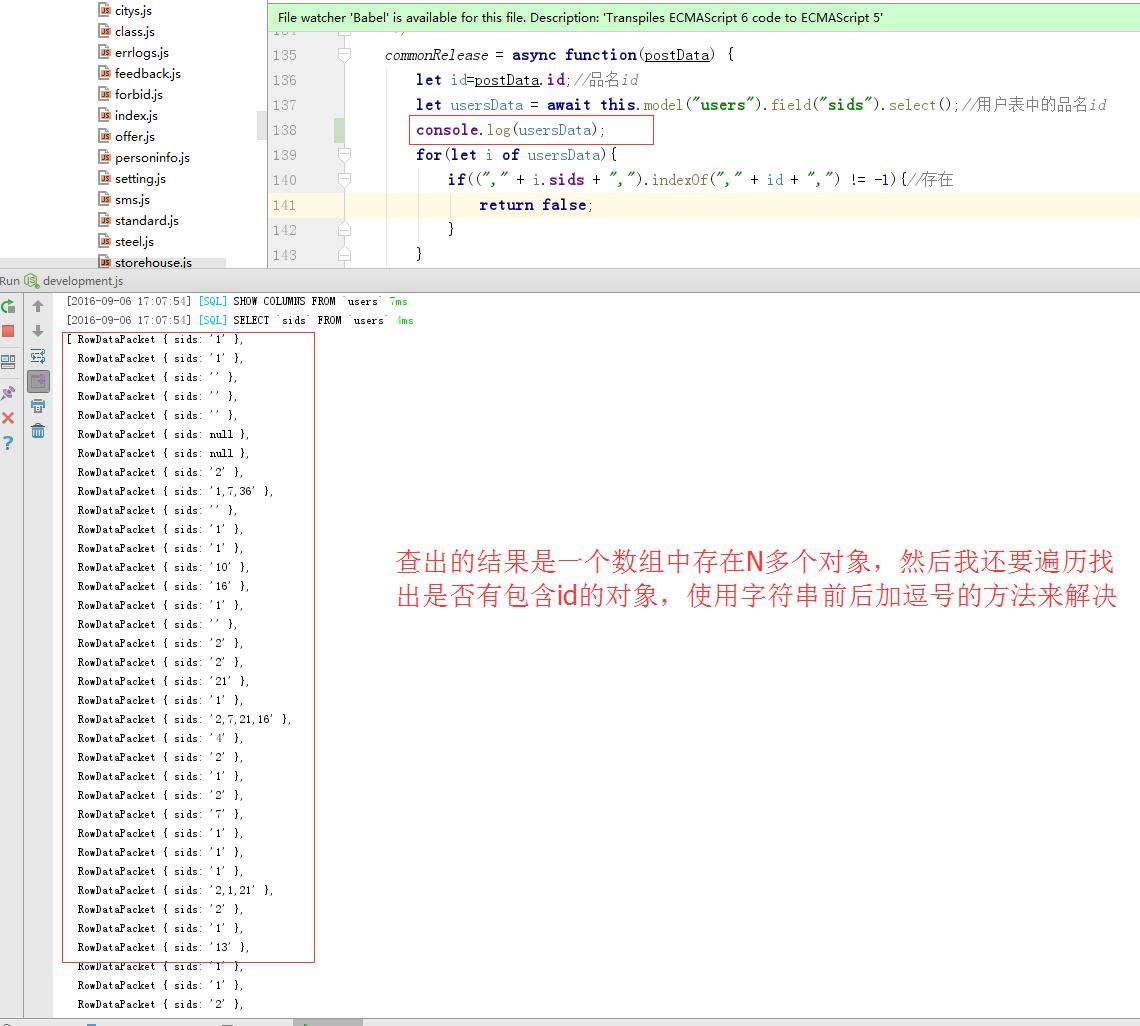
Task: Click the console row with sids '10'
Action: tap(163, 567)
